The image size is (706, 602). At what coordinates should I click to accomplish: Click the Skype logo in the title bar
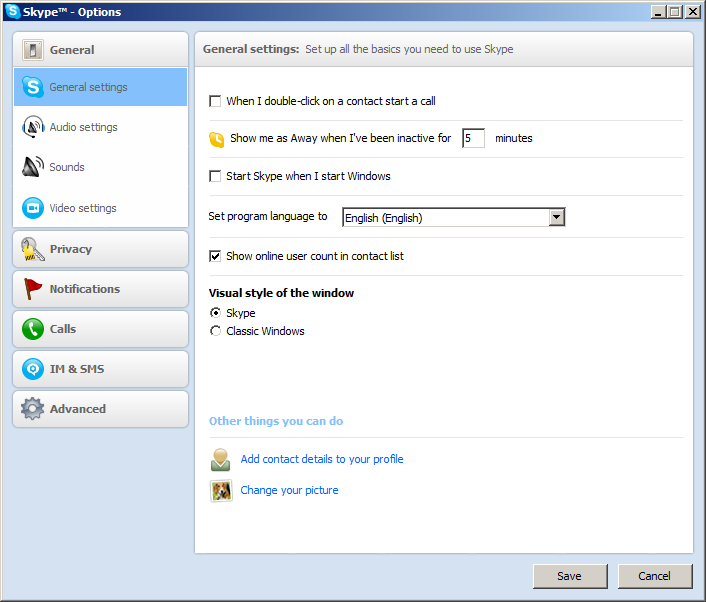pyautogui.click(x=13, y=11)
